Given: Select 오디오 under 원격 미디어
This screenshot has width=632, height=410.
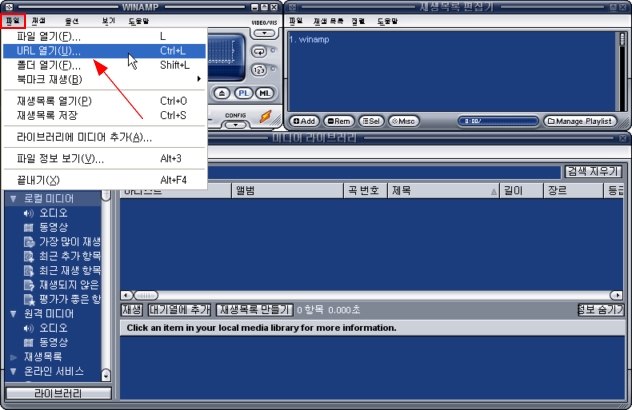Looking at the screenshot, I should 53,328.
